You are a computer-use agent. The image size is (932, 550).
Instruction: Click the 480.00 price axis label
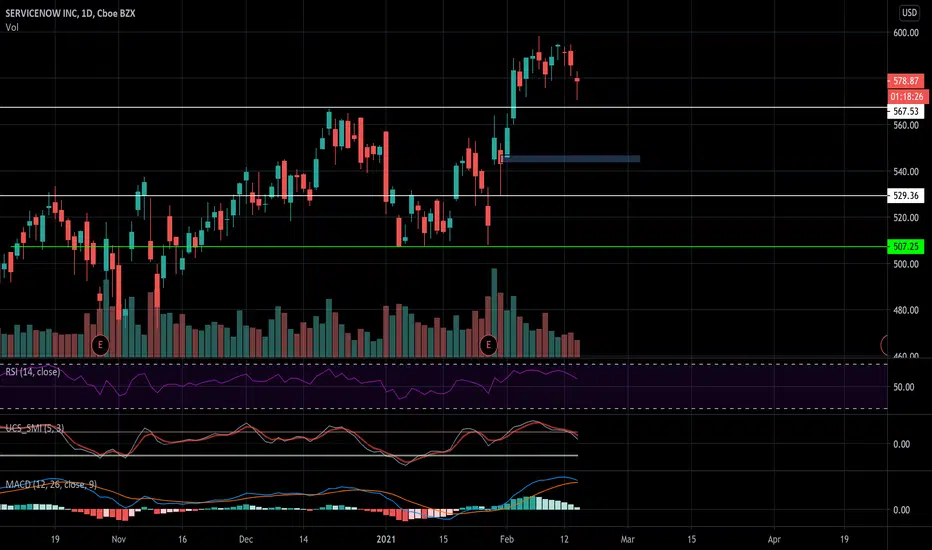(x=906, y=310)
